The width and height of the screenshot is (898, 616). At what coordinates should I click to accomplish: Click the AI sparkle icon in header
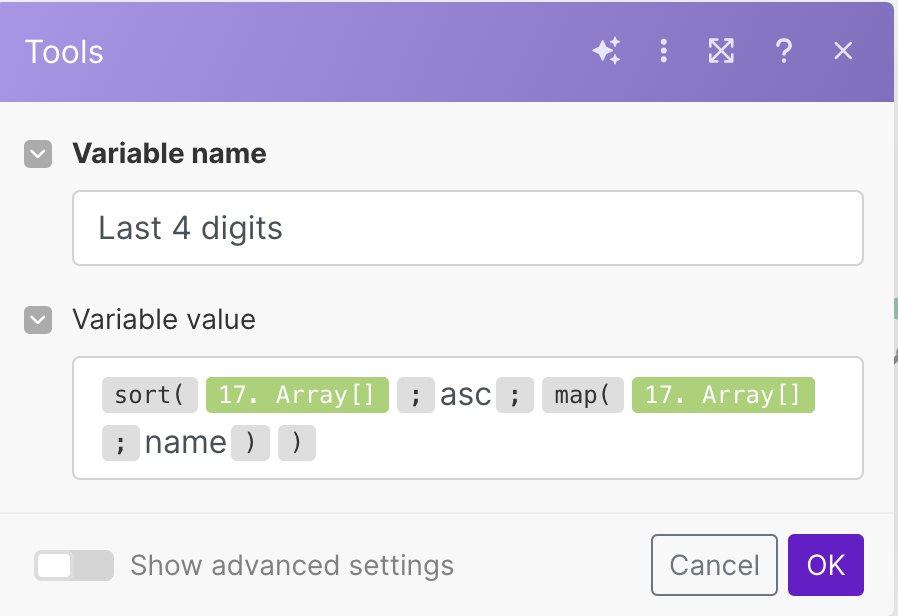606,51
